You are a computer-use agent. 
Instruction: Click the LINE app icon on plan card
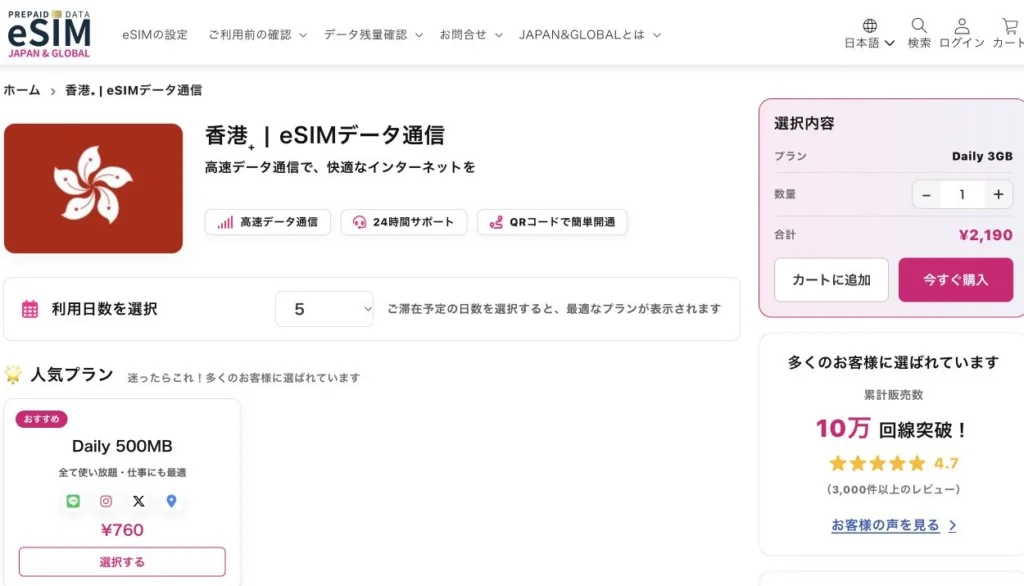[73, 501]
